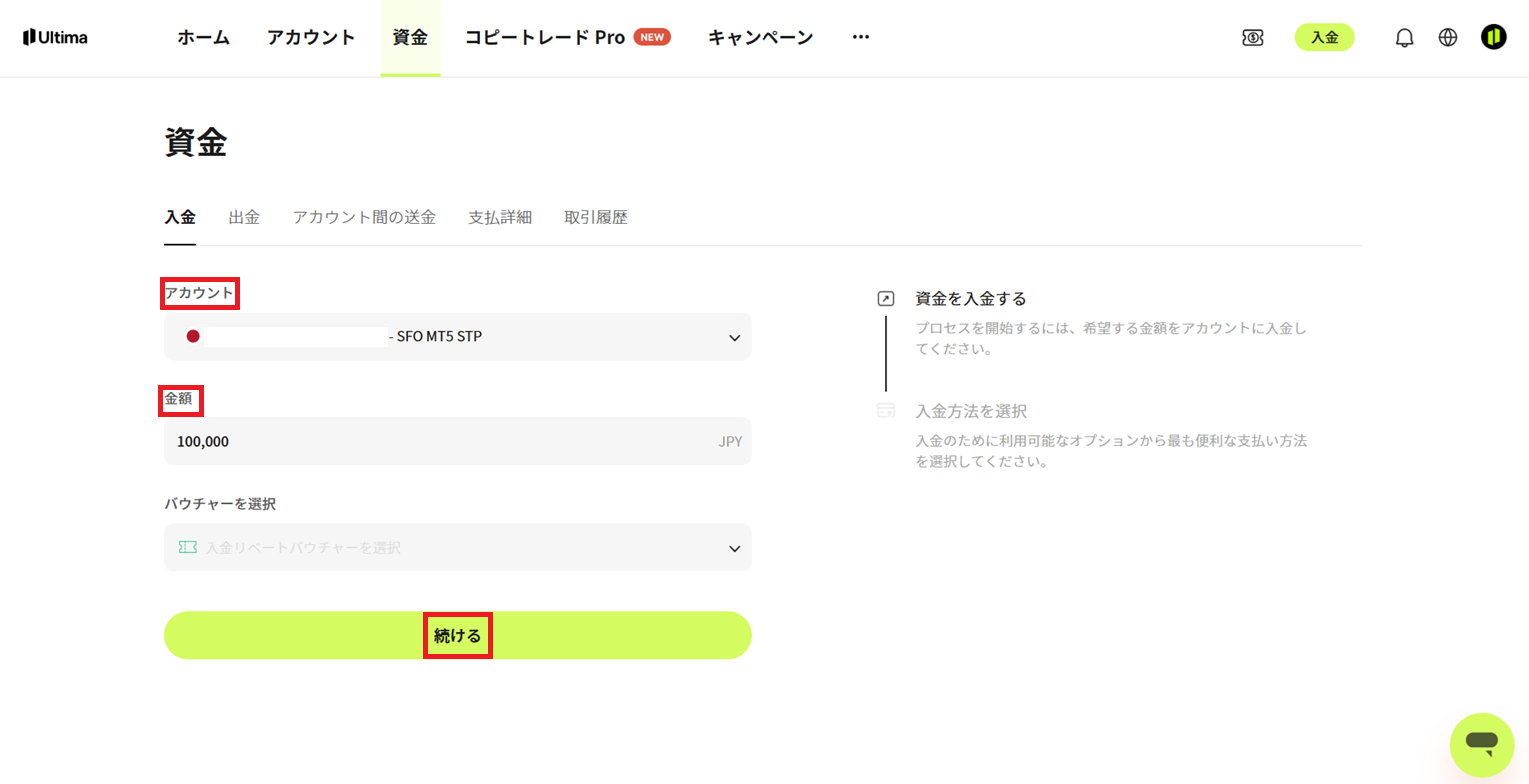Click the 資金 page heading
The height and width of the screenshot is (784, 1529).
click(x=196, y=142)
